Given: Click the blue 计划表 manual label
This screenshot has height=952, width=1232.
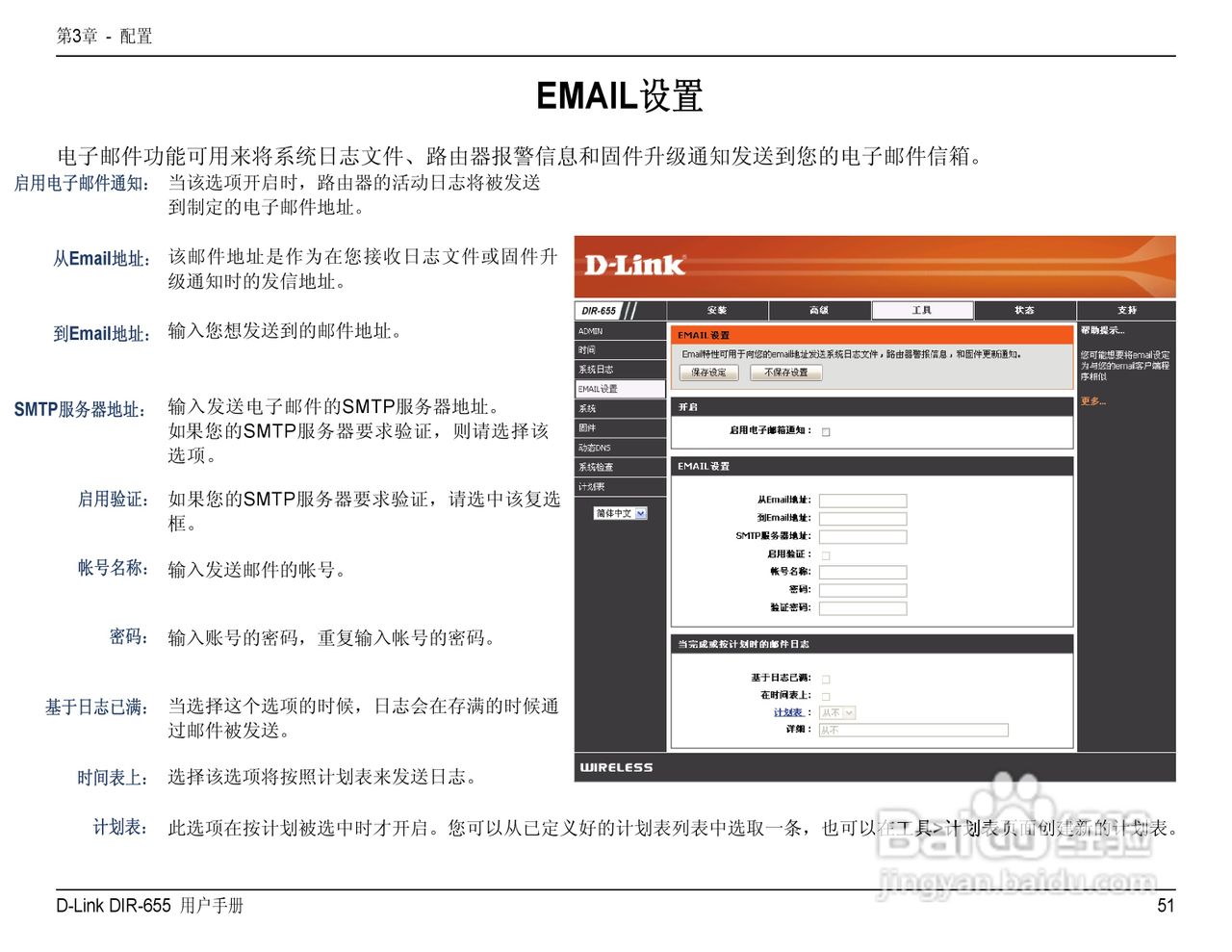Looking at the screenshot, I should pyautogui.click(x=121, y=827).
